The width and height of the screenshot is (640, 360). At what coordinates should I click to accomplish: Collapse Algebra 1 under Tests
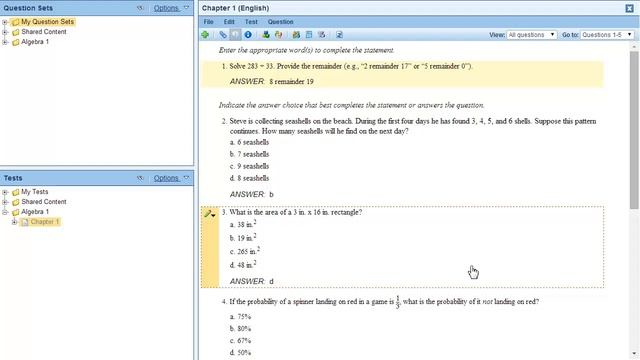tap(5, 212)
